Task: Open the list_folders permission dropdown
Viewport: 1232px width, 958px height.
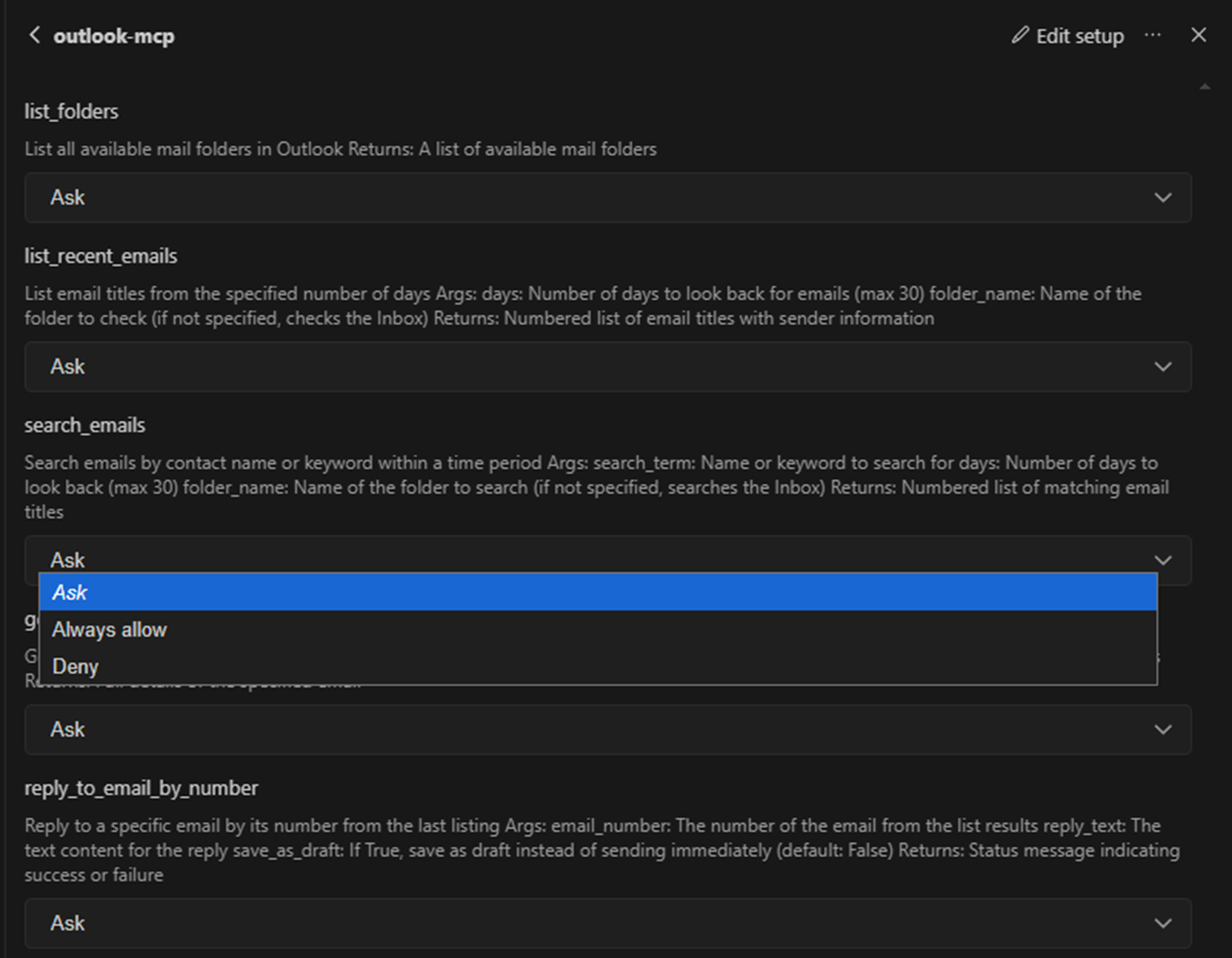Action: pos(607,198)
